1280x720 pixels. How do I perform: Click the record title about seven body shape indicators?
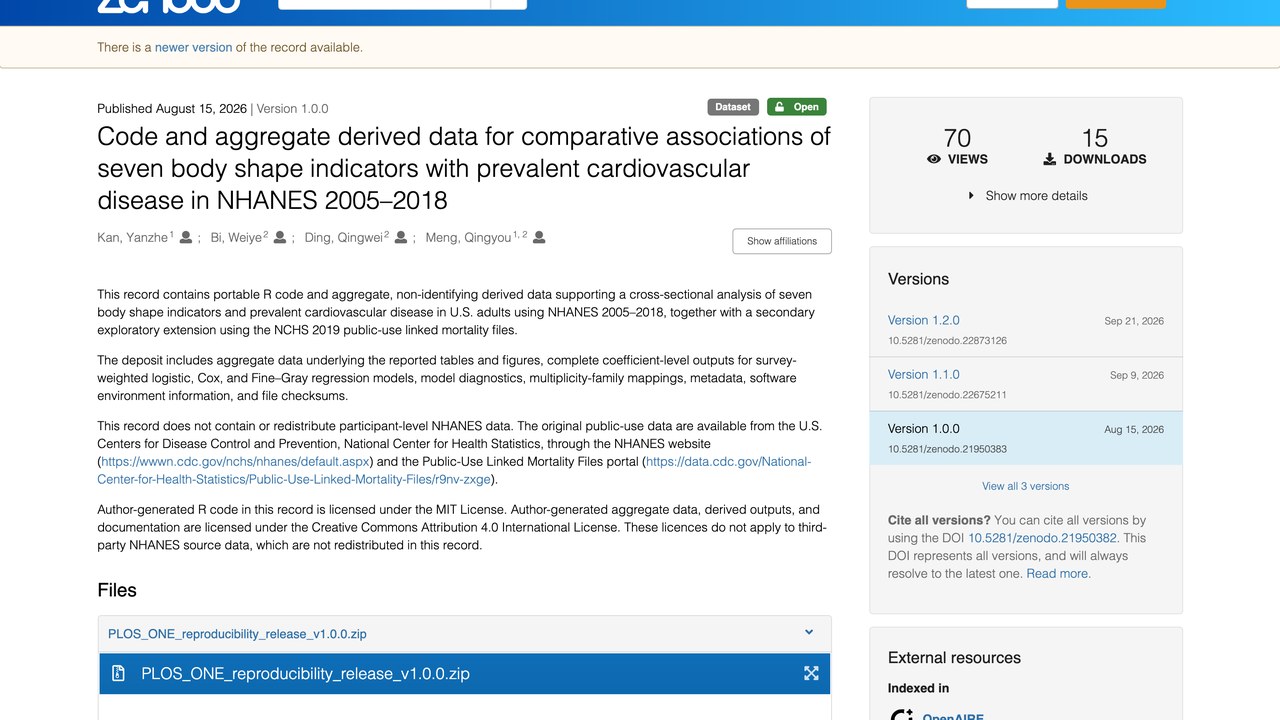[x=464, y=168]
